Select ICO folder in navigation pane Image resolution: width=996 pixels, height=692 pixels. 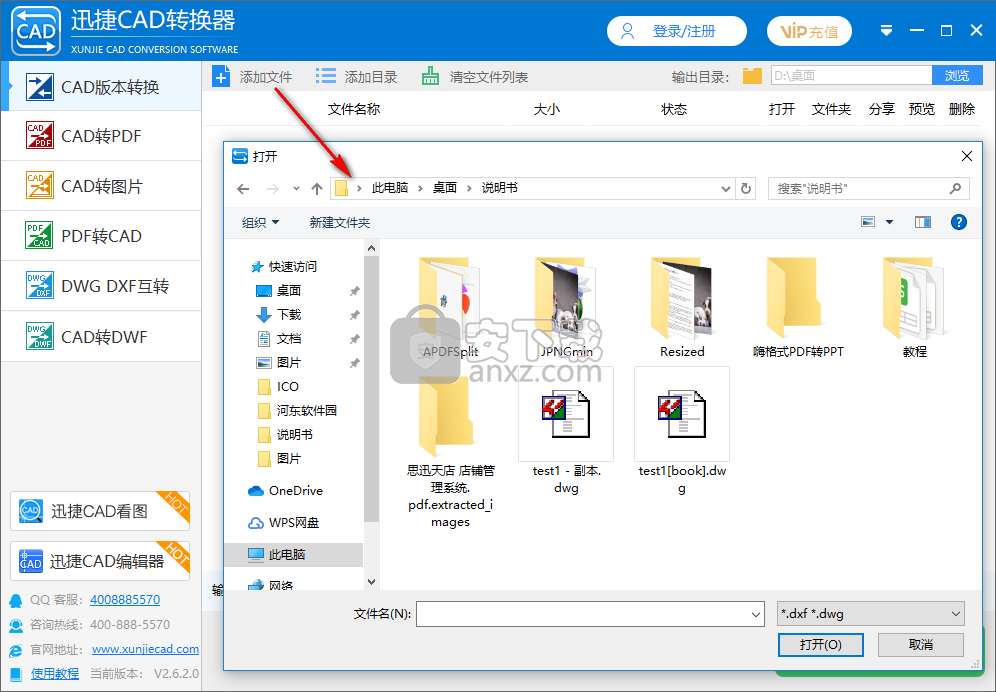coord(279,386)
